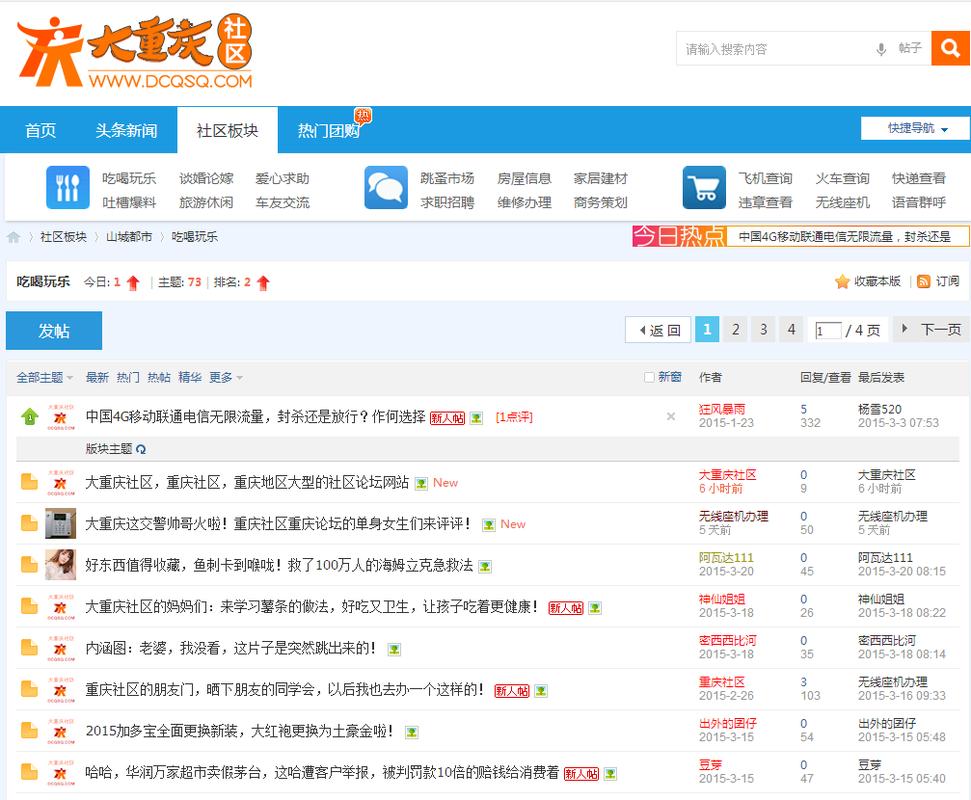Screen dimensions: 971x800
Task: Open the 今日热点 headline about 4G流量
Action: (845, 237)
